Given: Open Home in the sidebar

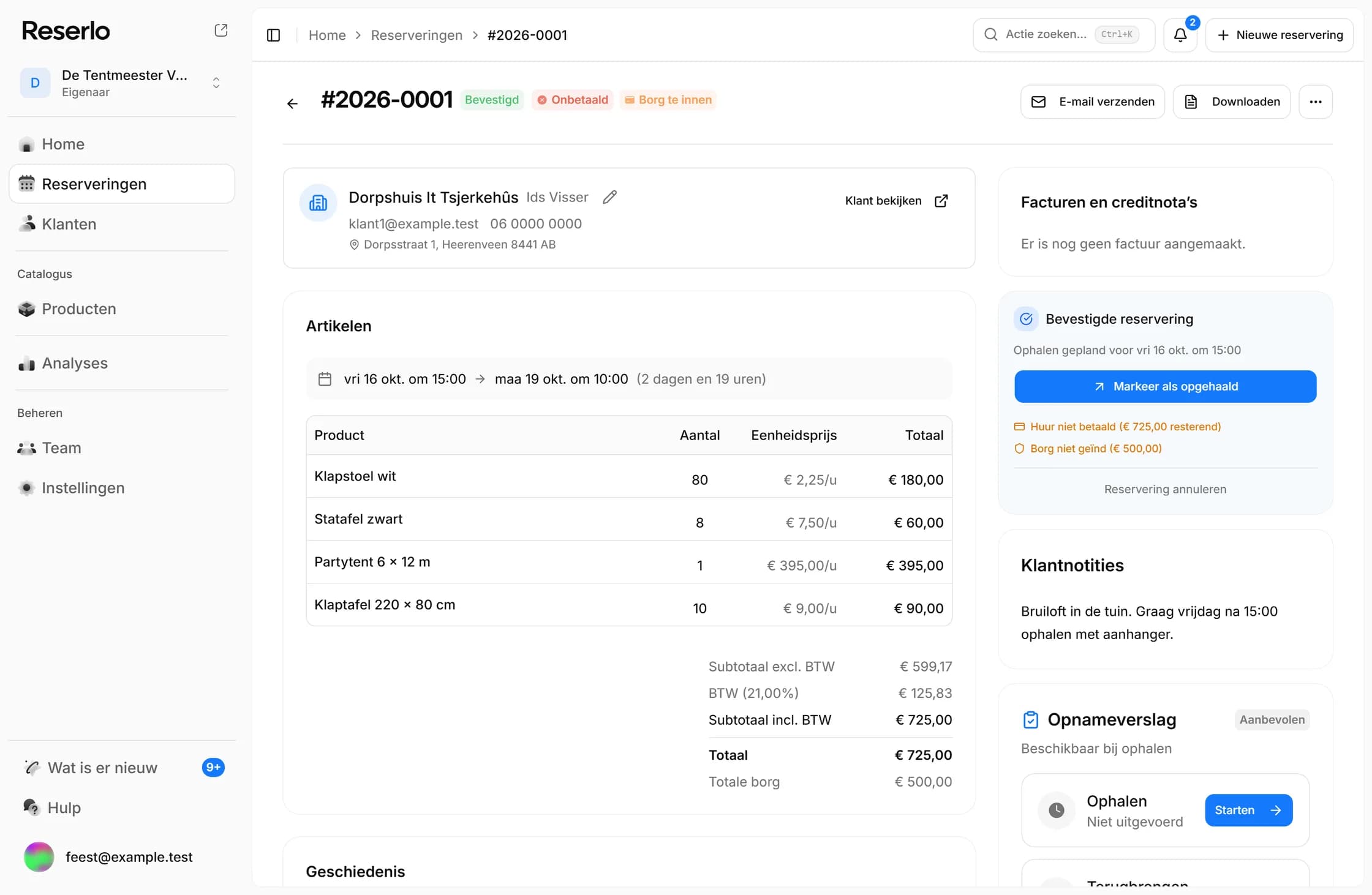Looking at the screenshot, I should point(122,144).
